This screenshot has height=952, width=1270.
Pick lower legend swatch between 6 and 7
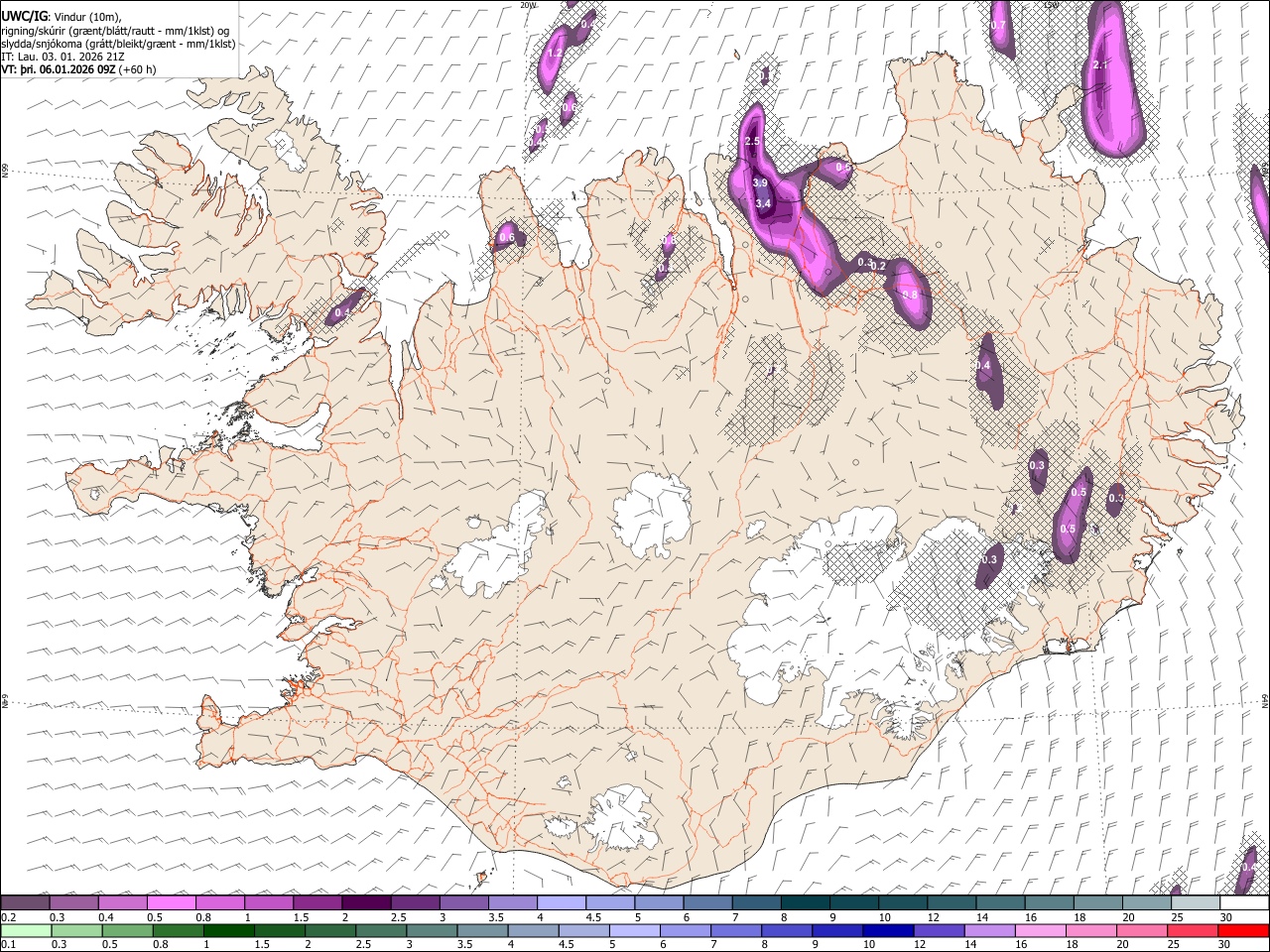point(684,930)
